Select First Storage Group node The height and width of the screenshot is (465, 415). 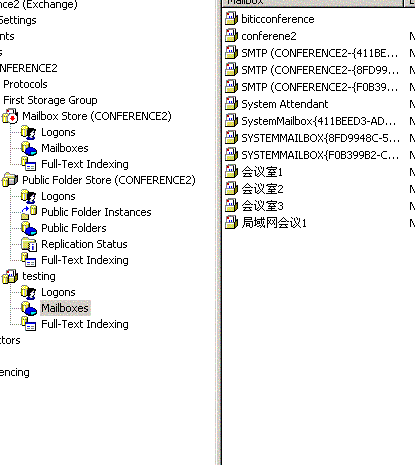tap(50, 100)
